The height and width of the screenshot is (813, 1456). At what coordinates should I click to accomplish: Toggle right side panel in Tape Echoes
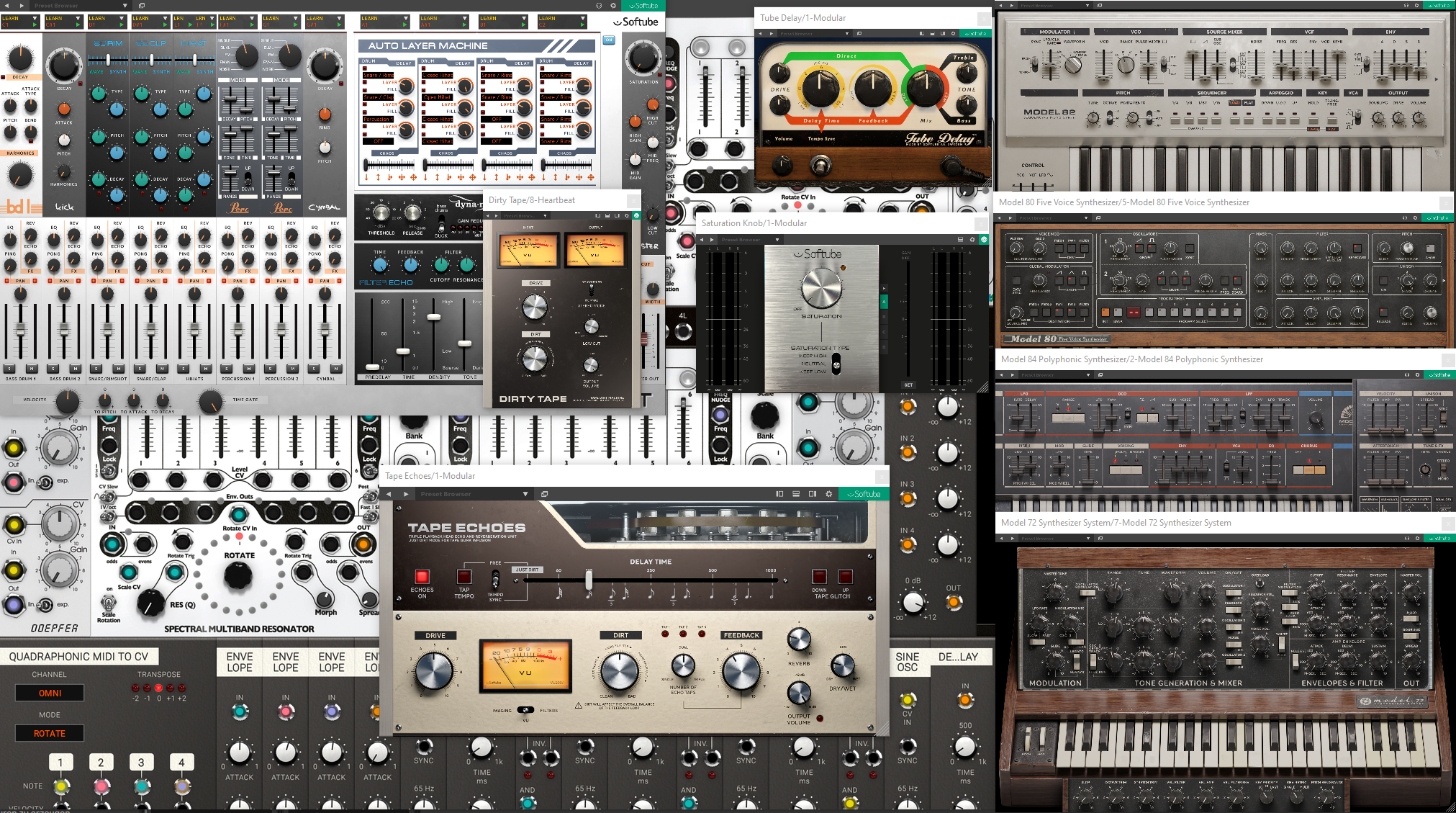click(x=813, y=494)
